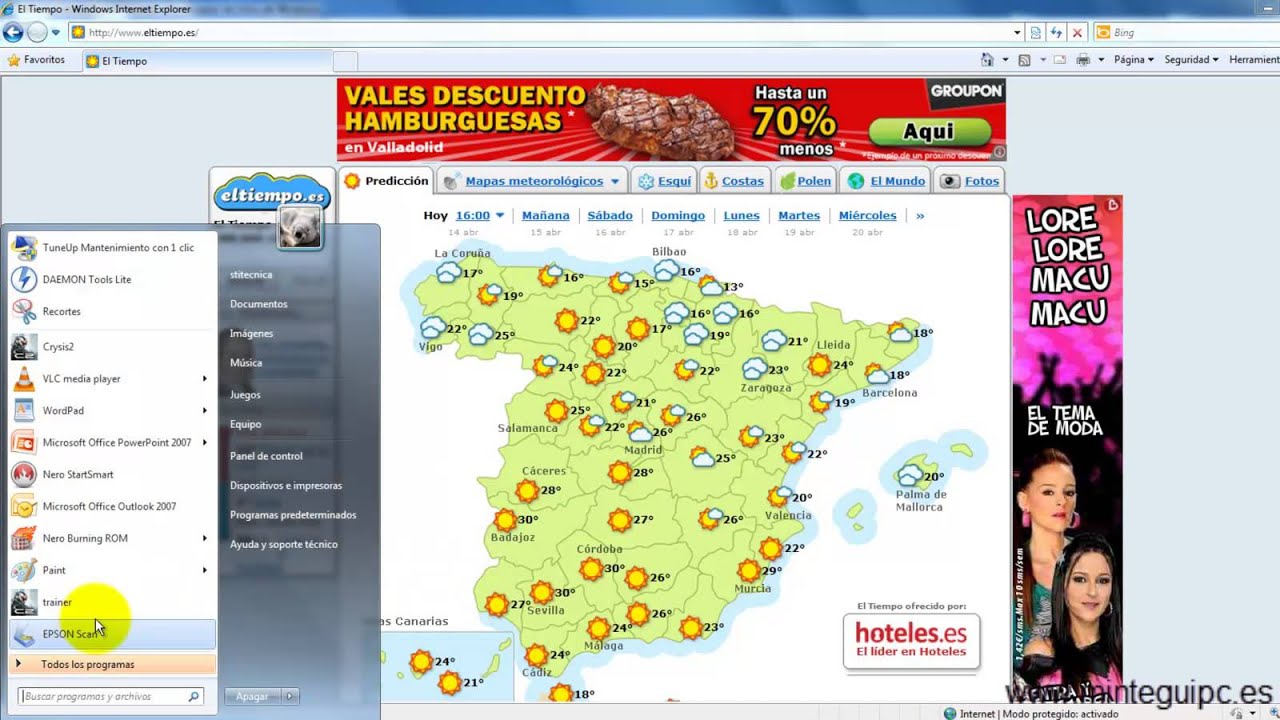Viewport: 1280px width, 720px height.
Task: Click the RSS feeds icon
Action: click(1024, 60)
